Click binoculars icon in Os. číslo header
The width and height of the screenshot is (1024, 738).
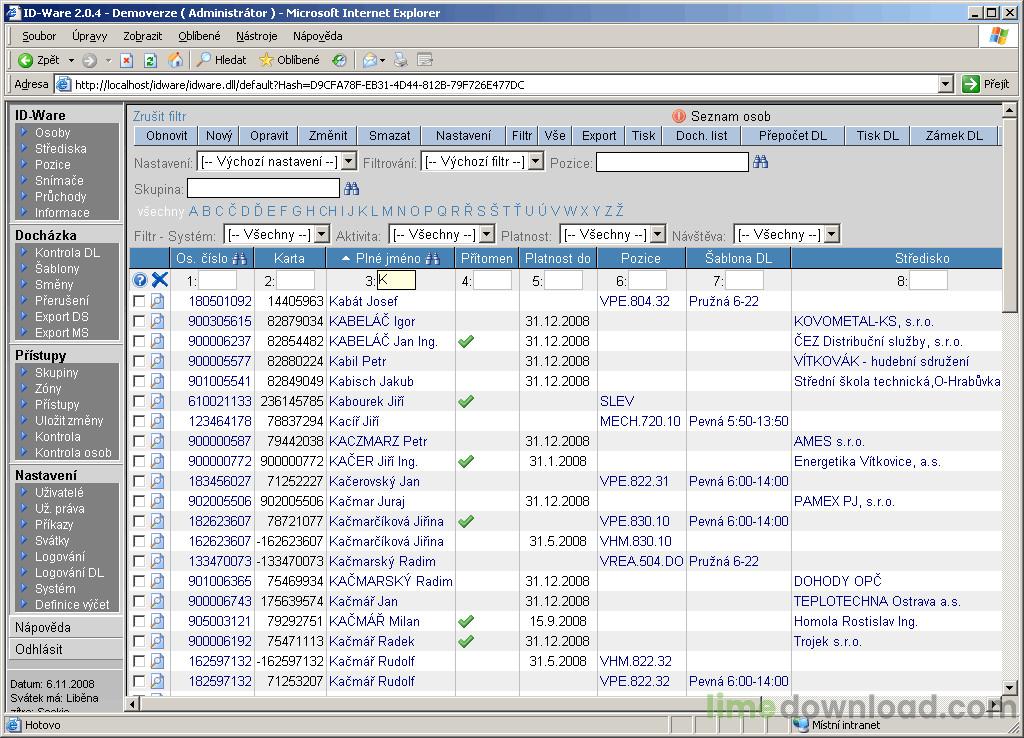point(239,259)
